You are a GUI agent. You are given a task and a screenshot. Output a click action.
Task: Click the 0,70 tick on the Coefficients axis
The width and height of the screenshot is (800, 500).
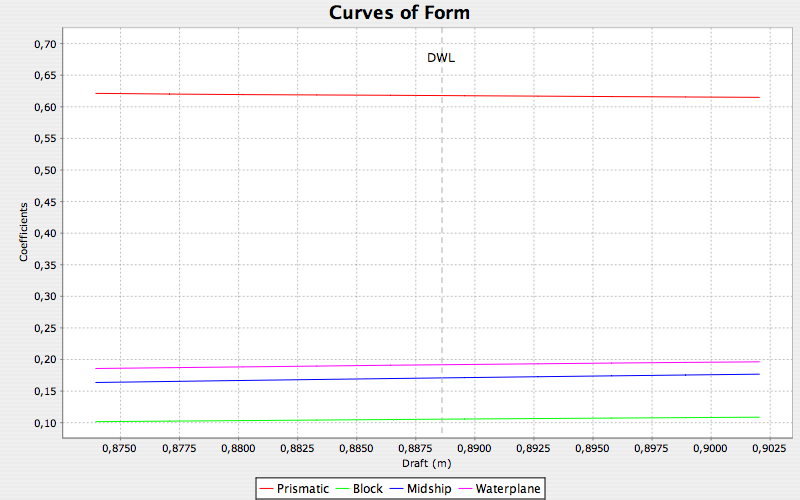[x=48, y=44]
